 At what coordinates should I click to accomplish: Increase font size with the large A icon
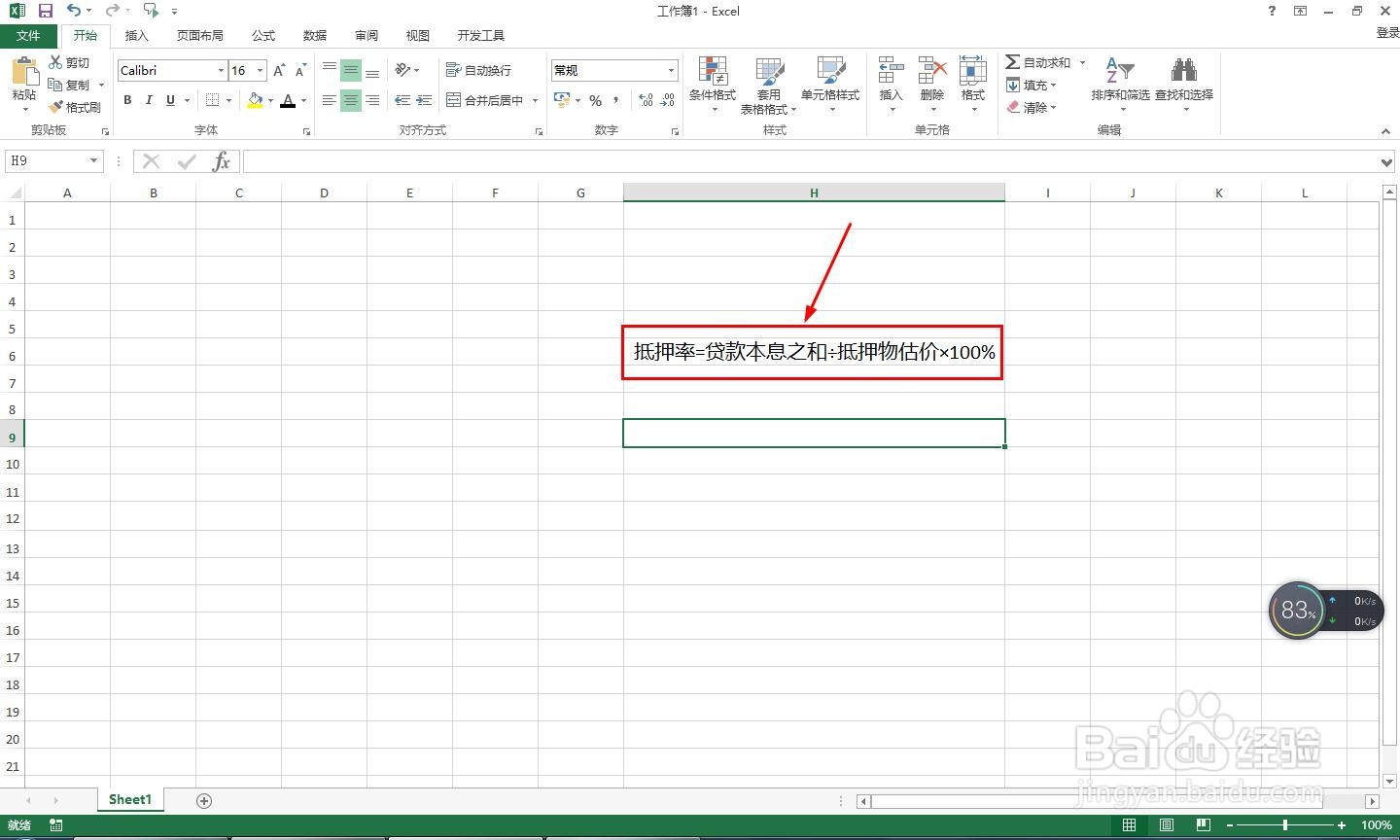click(x=280, y=70)
